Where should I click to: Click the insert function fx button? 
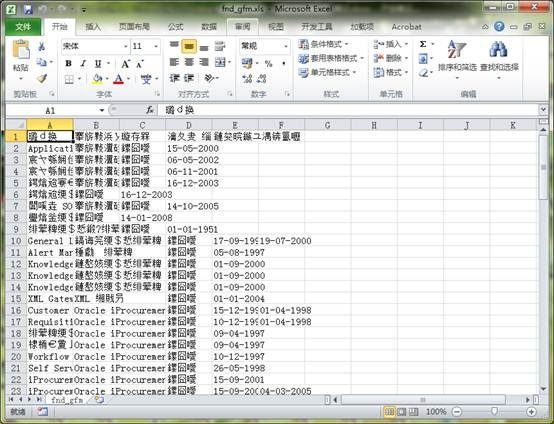pos(150,110)
